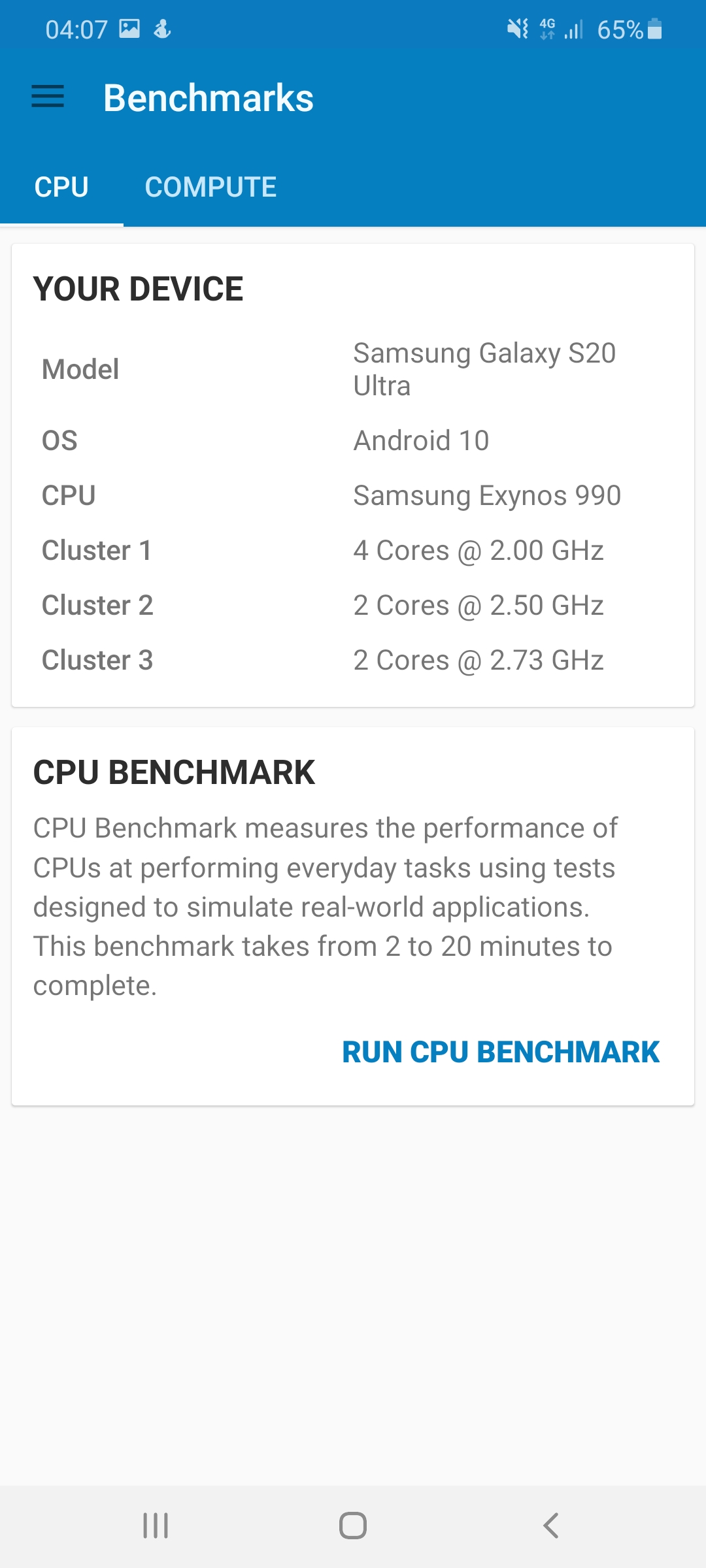
Task: Tap the image notification icon in status bar
Action: point(129,29)
